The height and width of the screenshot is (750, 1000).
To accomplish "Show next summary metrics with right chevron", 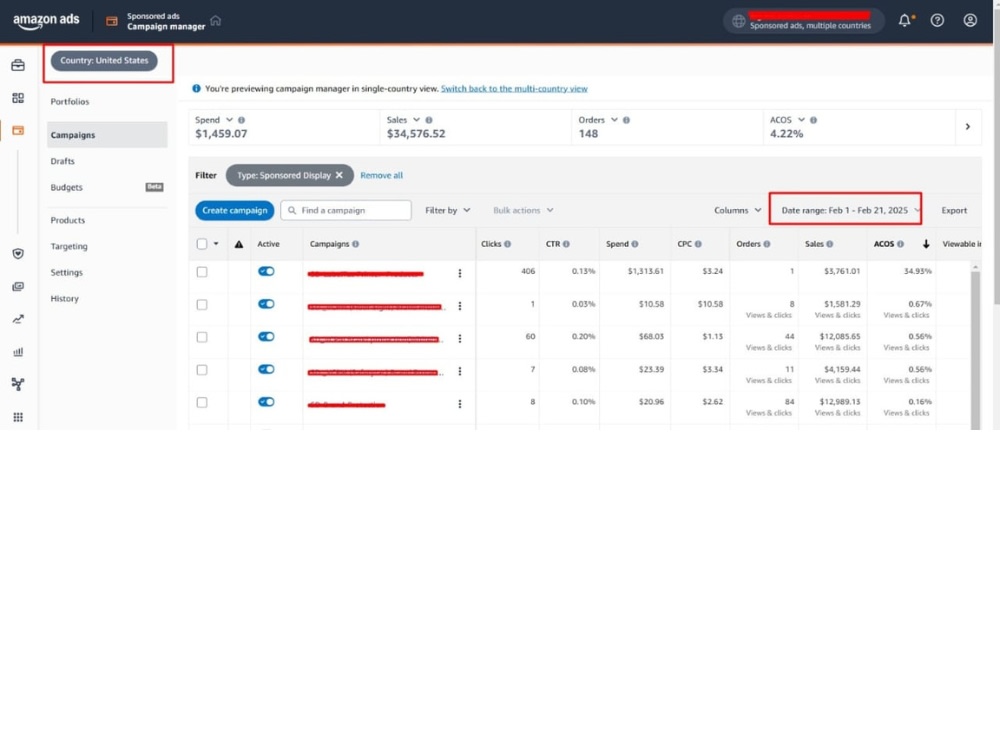I will coord(967,126).
